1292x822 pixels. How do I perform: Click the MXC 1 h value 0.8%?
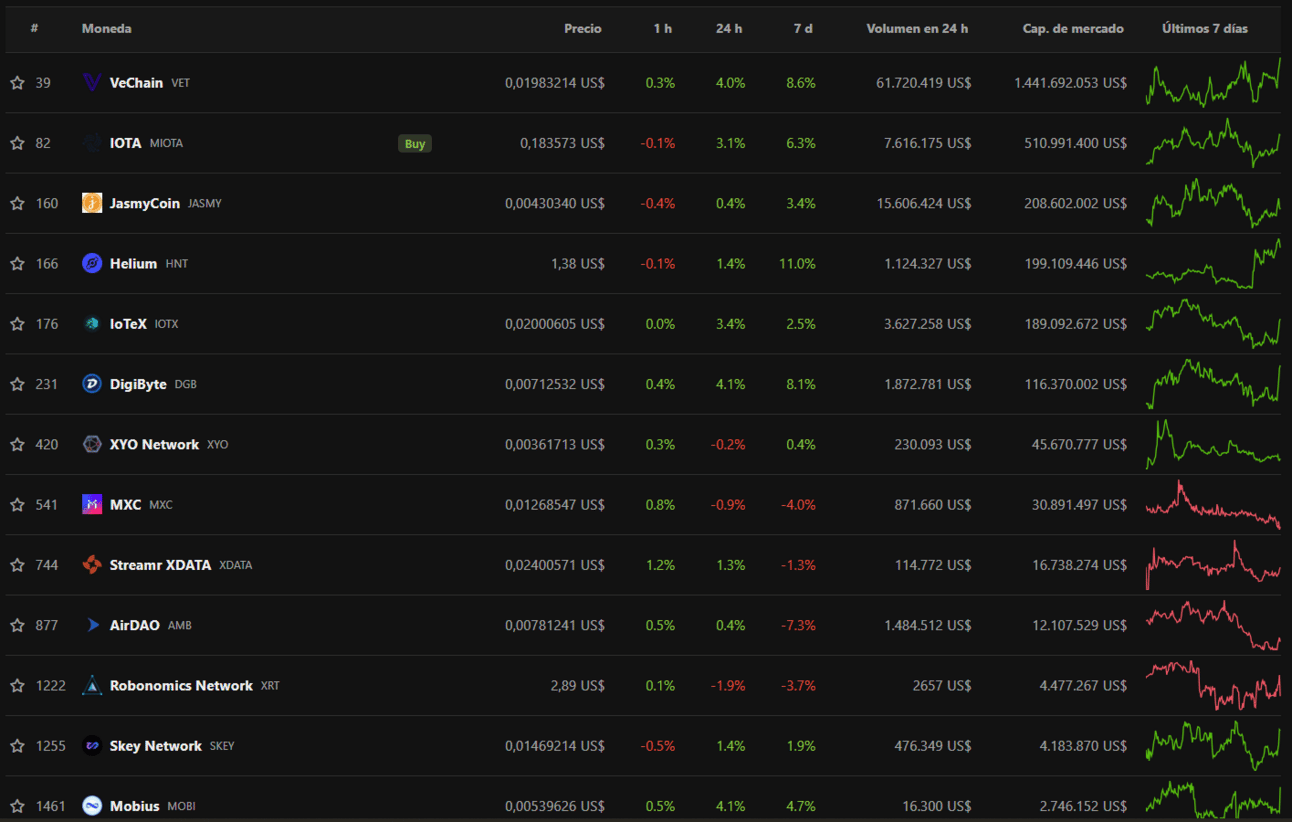point(660,505)
